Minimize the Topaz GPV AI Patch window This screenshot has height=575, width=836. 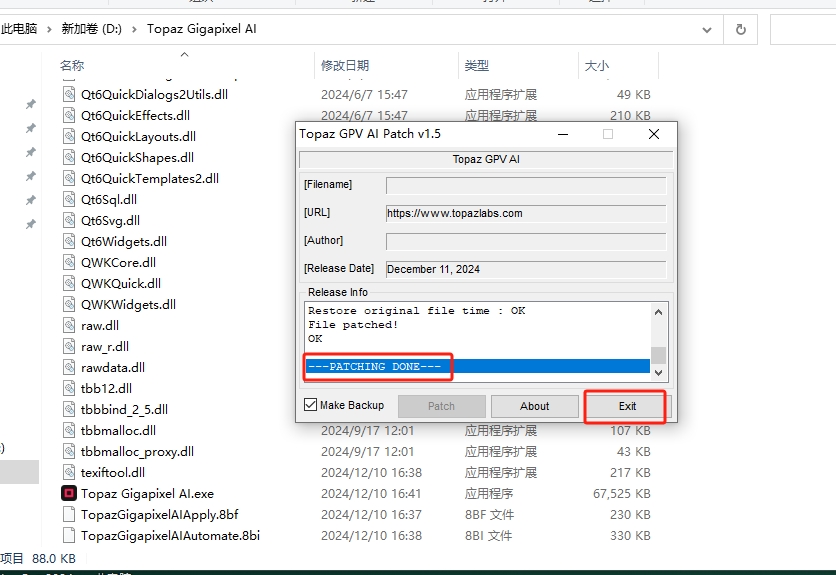click(x=562, y=134)
